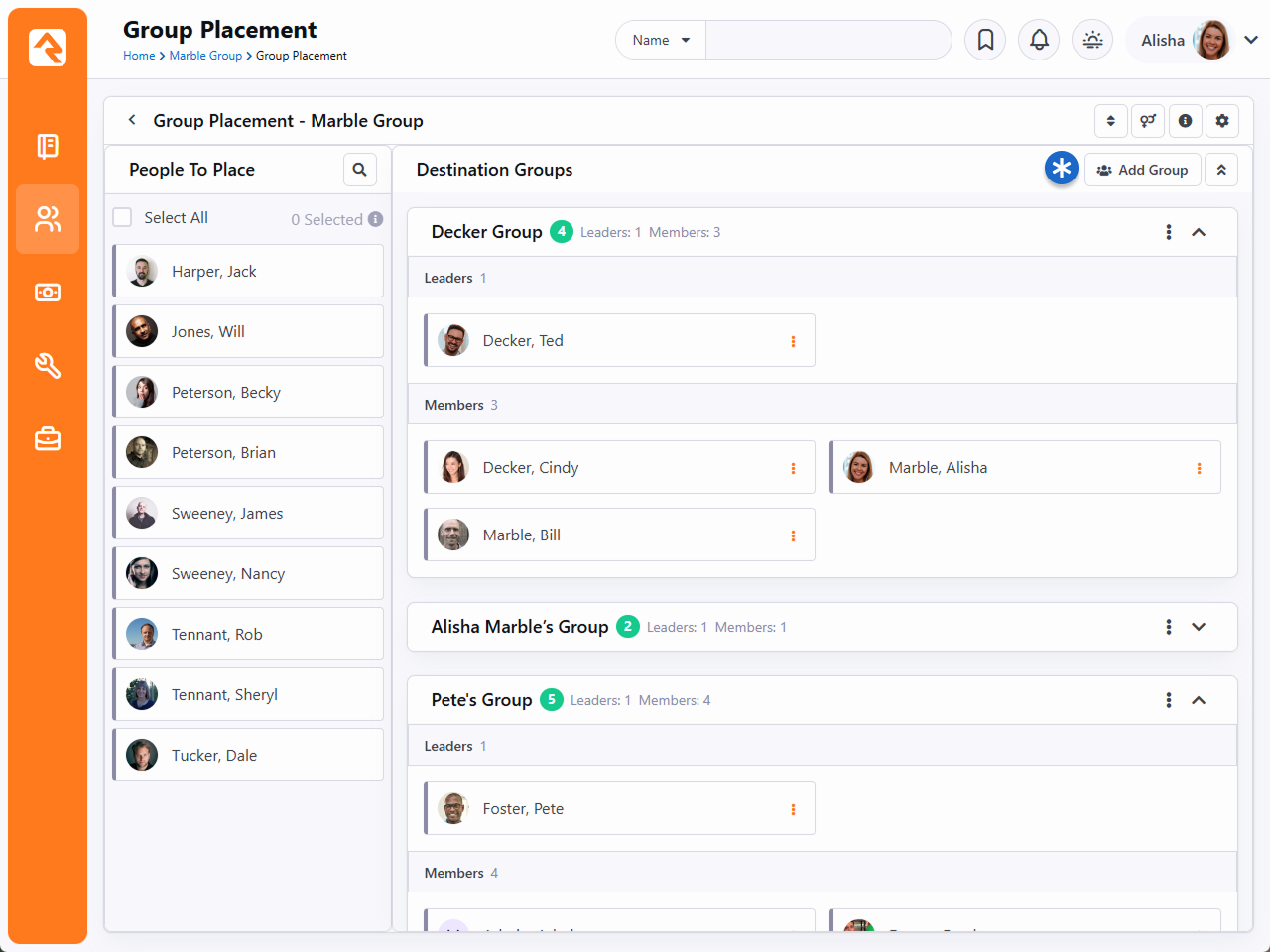This screenshot has width=1270, height=952.
Task: Open options menu for Decker, Ted
Action: [793, 341]
